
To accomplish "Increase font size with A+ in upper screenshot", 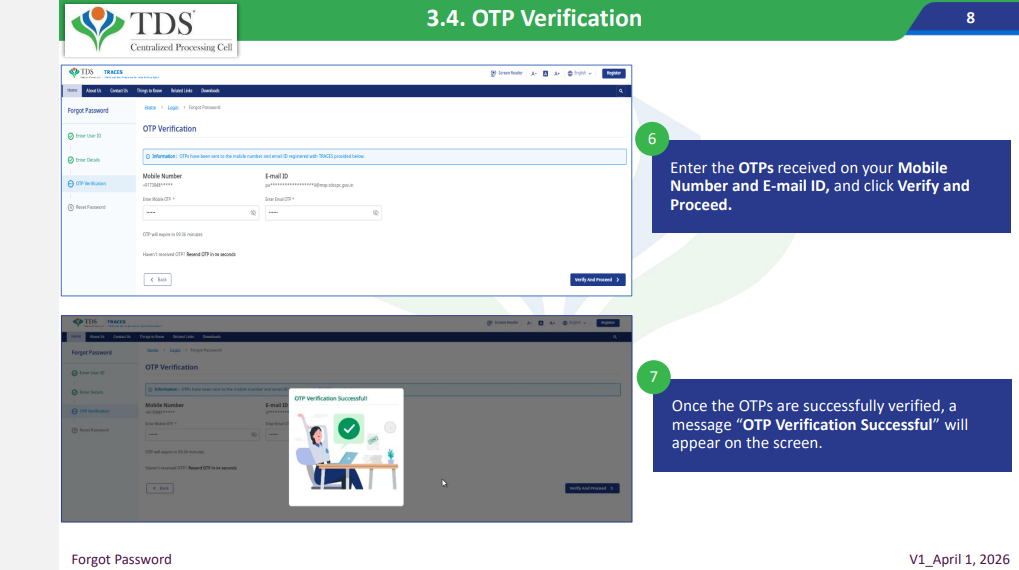I will click(556, 73).
